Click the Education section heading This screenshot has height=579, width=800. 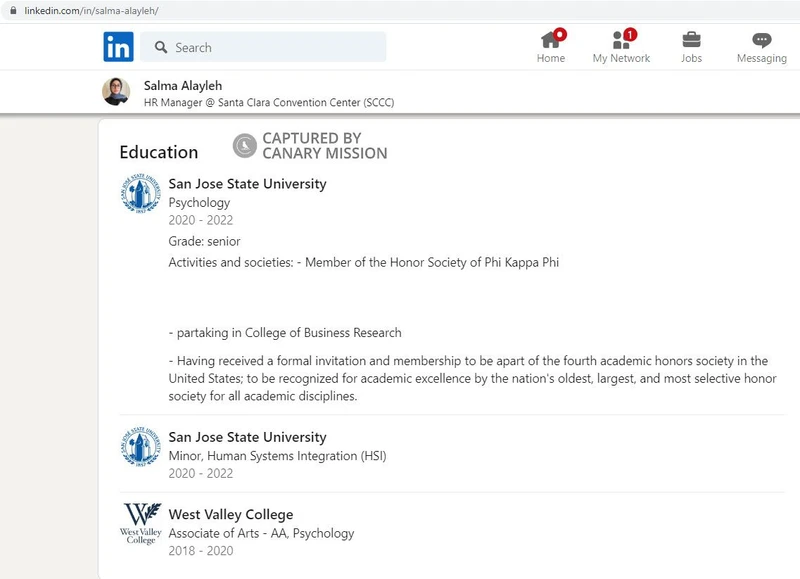[159, 153]
